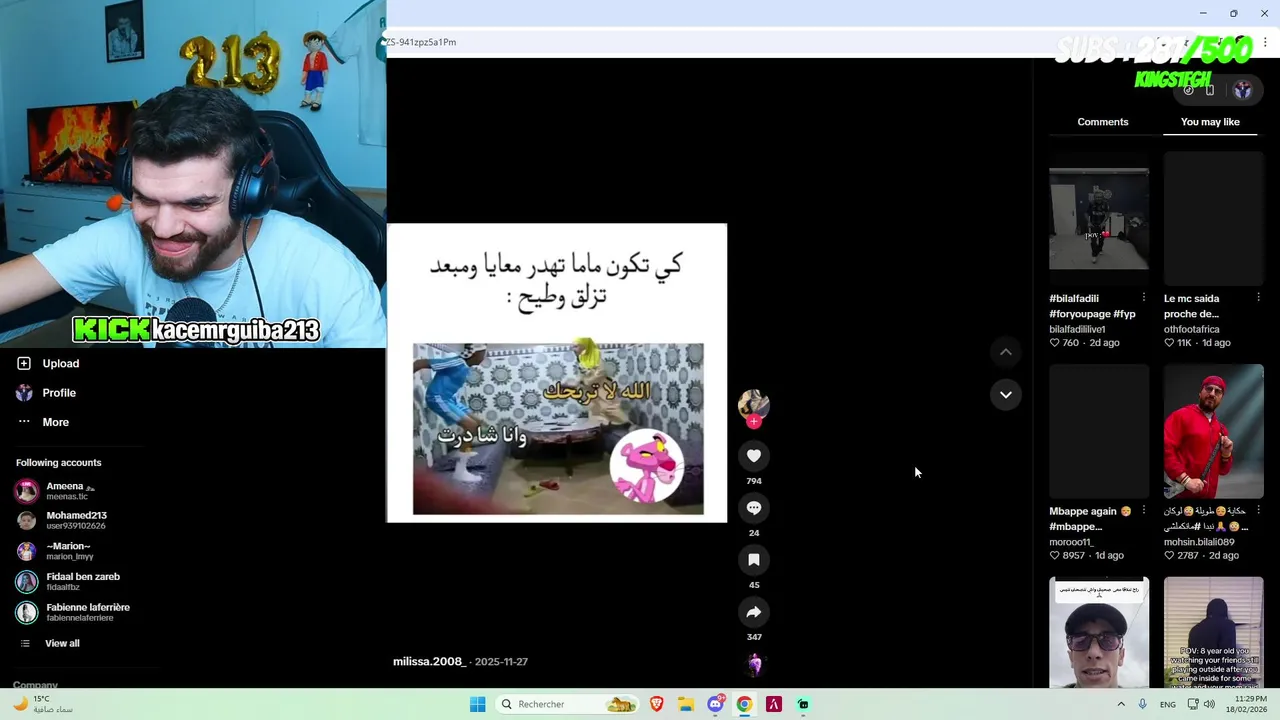
Task: Like the video with the heart icon
Action: (x=754, y=456)
